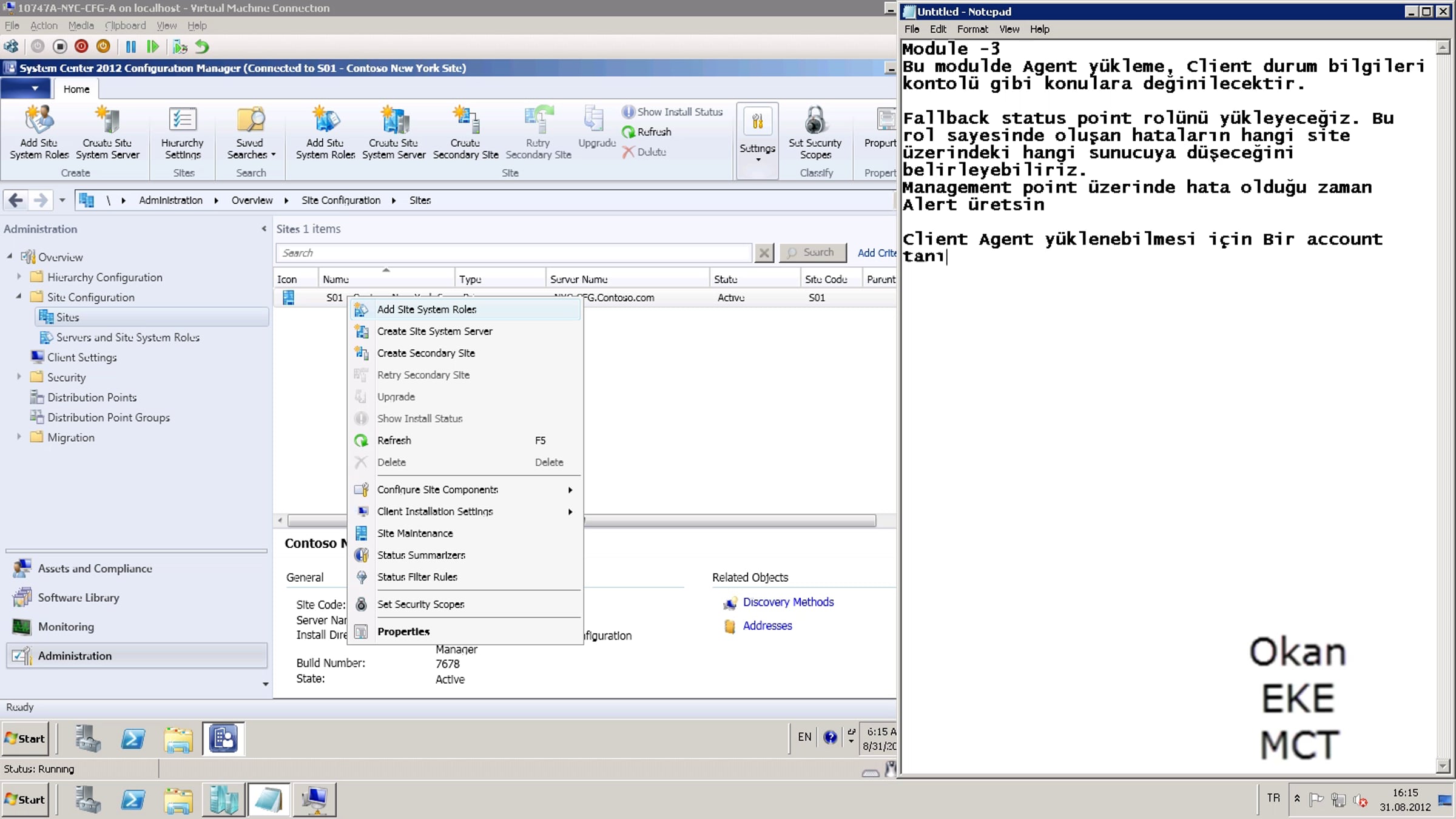Collapse the Site Configuration tree node
Viewport: 1456px width, 819px height.
coord(19,297)
